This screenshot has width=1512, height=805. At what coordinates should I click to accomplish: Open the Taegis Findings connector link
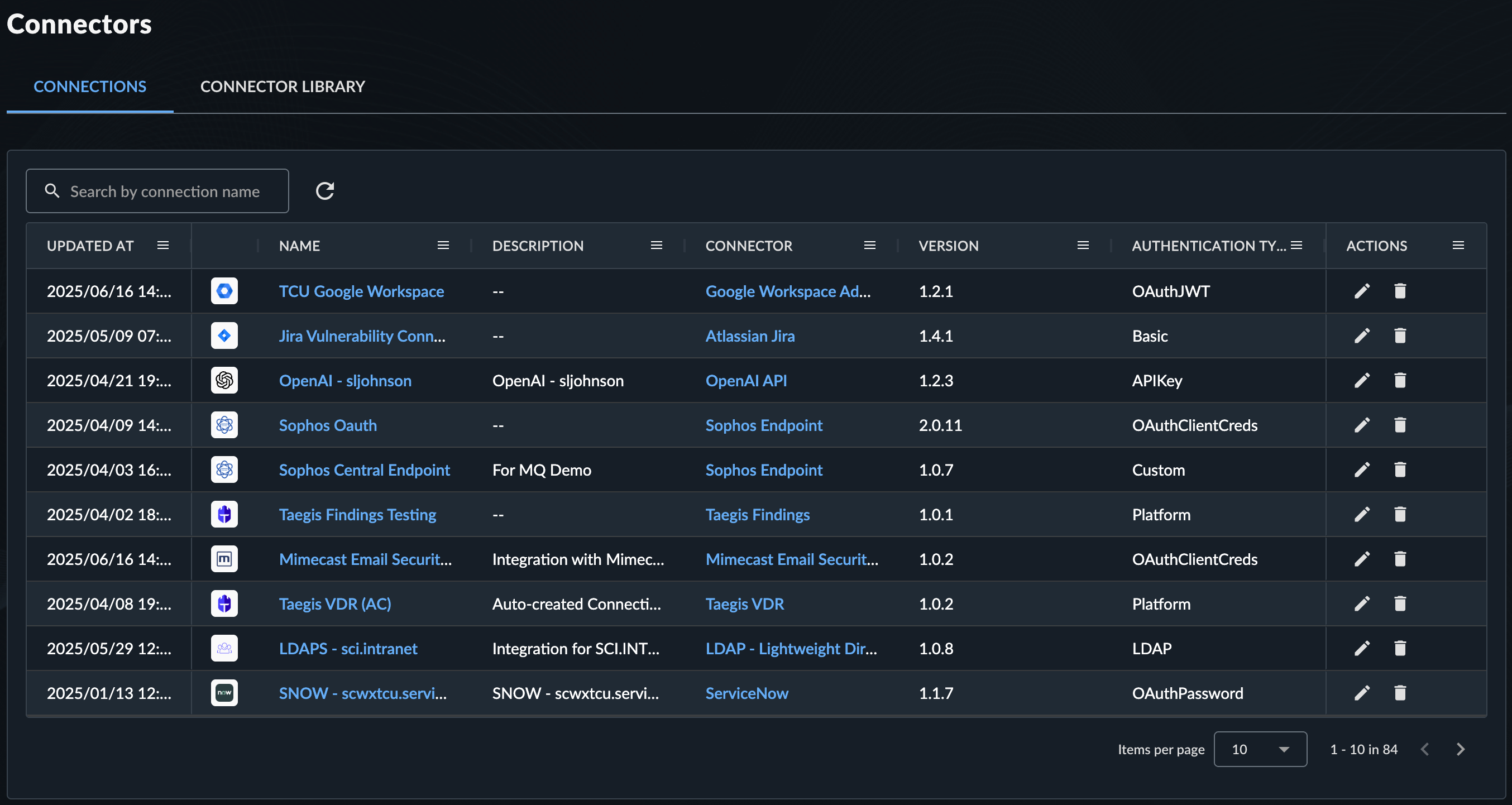[x=757, y=514]
